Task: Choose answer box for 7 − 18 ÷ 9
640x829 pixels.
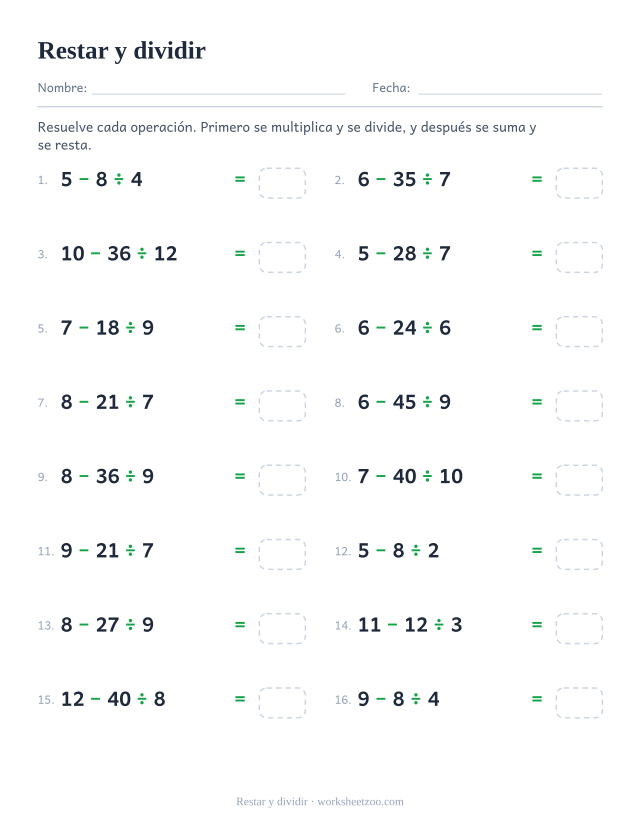Action: (x=282, y=331)
